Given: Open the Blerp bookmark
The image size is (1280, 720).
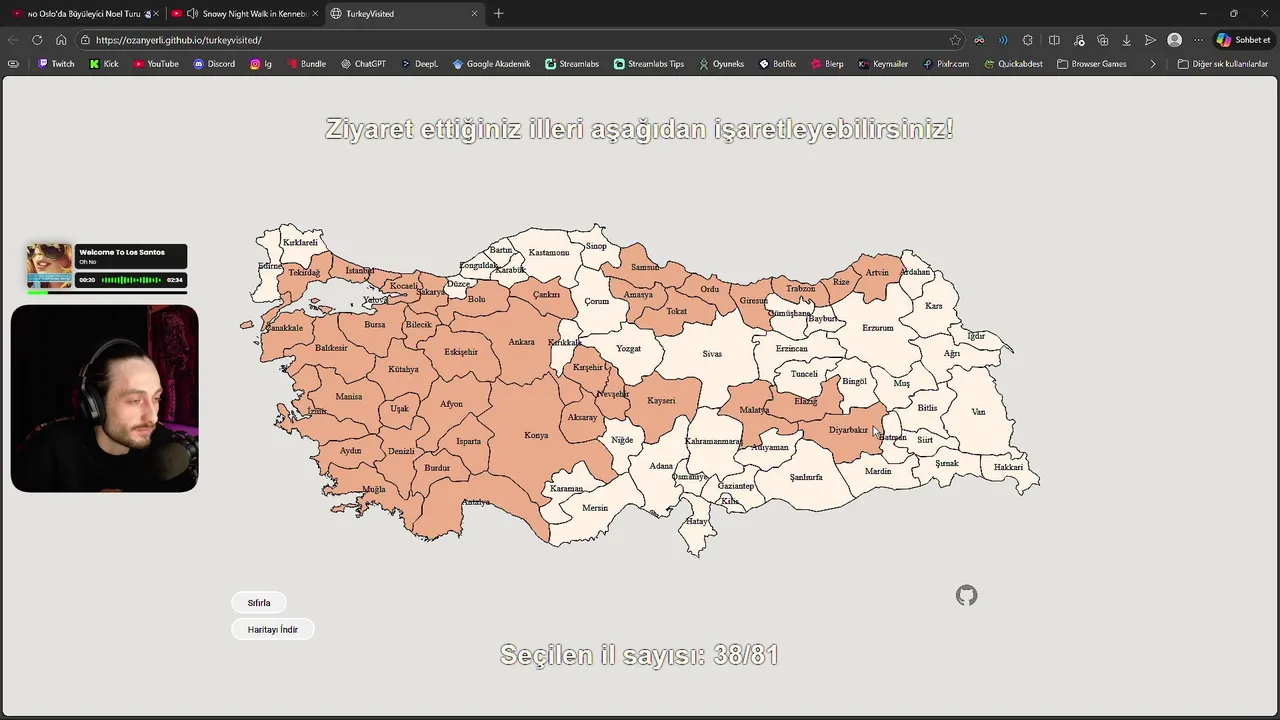Looking at the screenshot, I should [827, 64].
